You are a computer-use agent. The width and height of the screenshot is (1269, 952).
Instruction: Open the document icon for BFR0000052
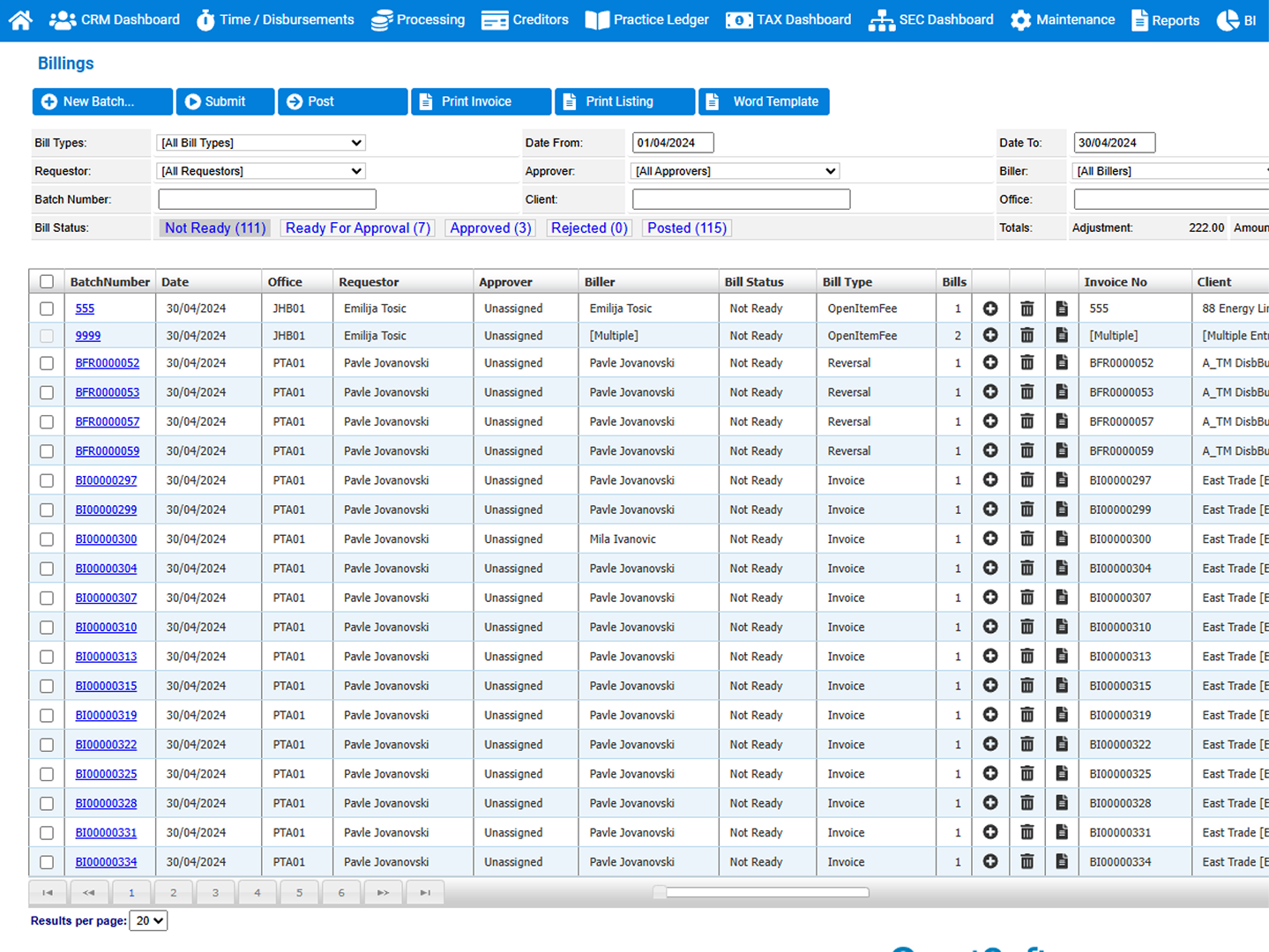point(1062,363)
